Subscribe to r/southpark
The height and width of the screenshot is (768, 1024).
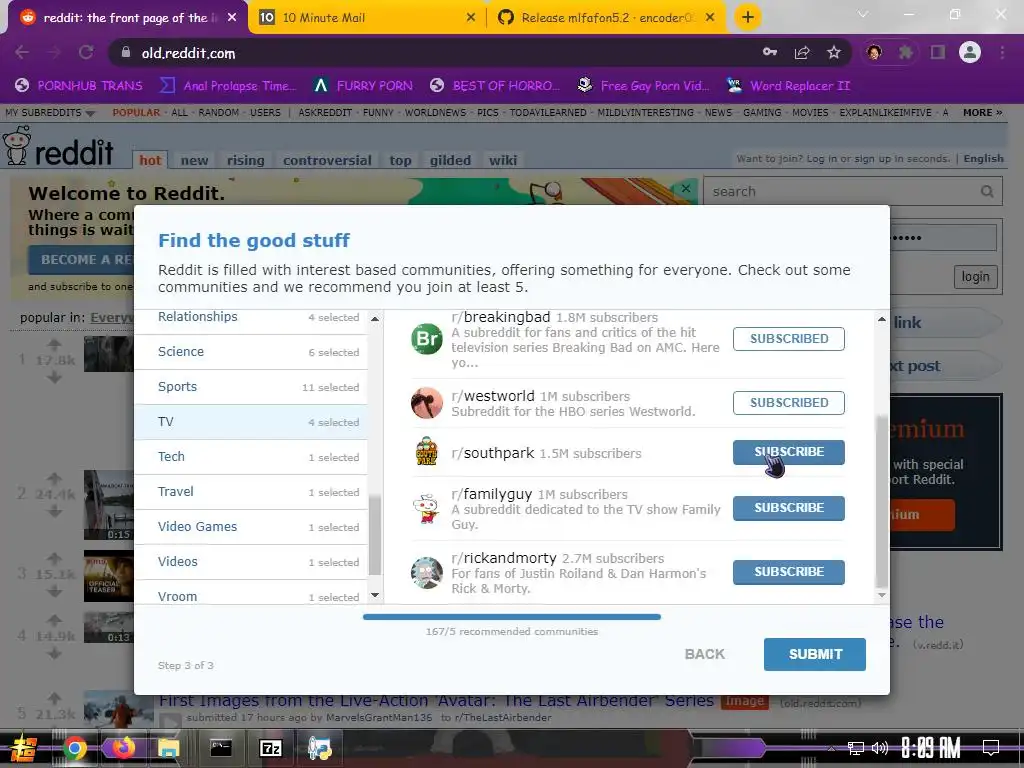pyautogui.click(x=788, y=452)
